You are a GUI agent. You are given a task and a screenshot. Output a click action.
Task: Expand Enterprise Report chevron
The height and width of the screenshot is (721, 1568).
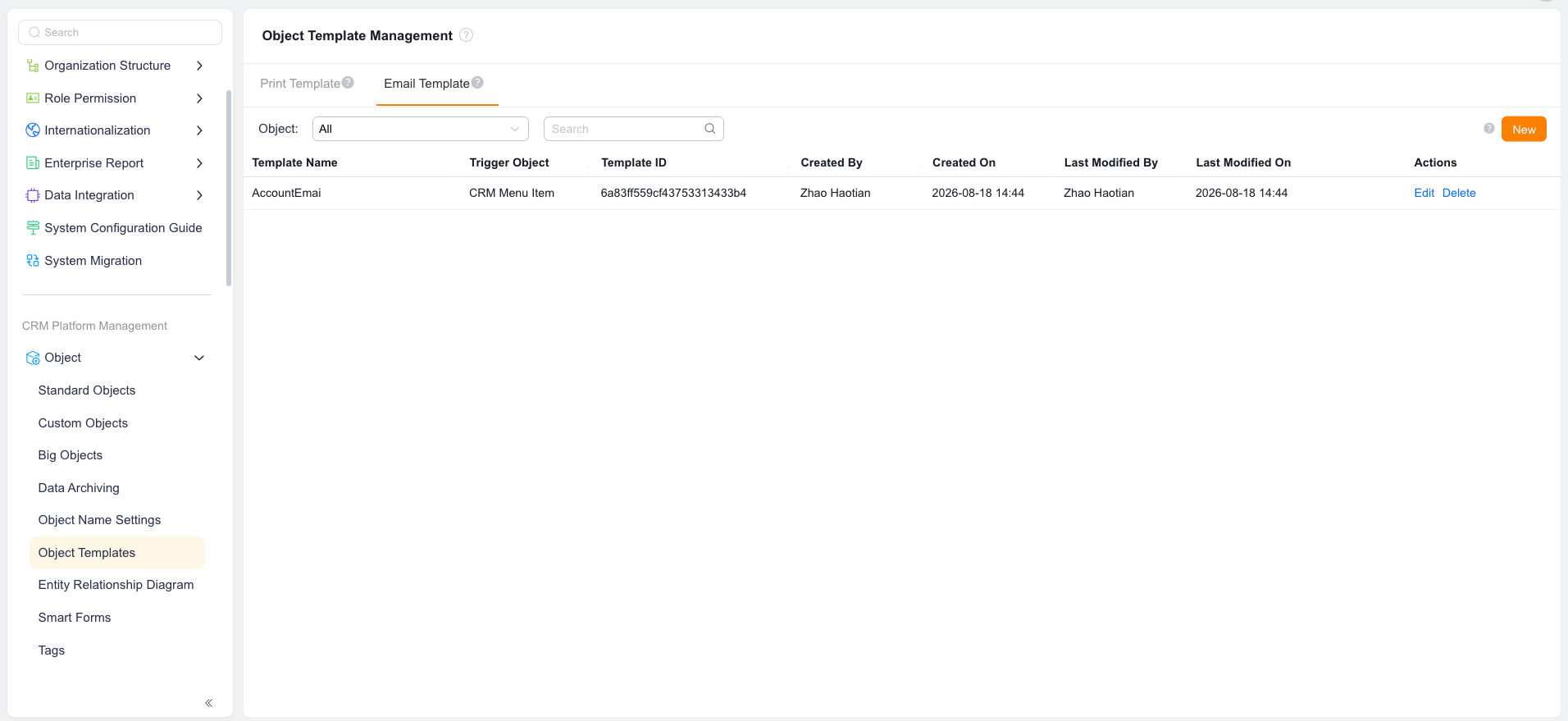[199, 163]
